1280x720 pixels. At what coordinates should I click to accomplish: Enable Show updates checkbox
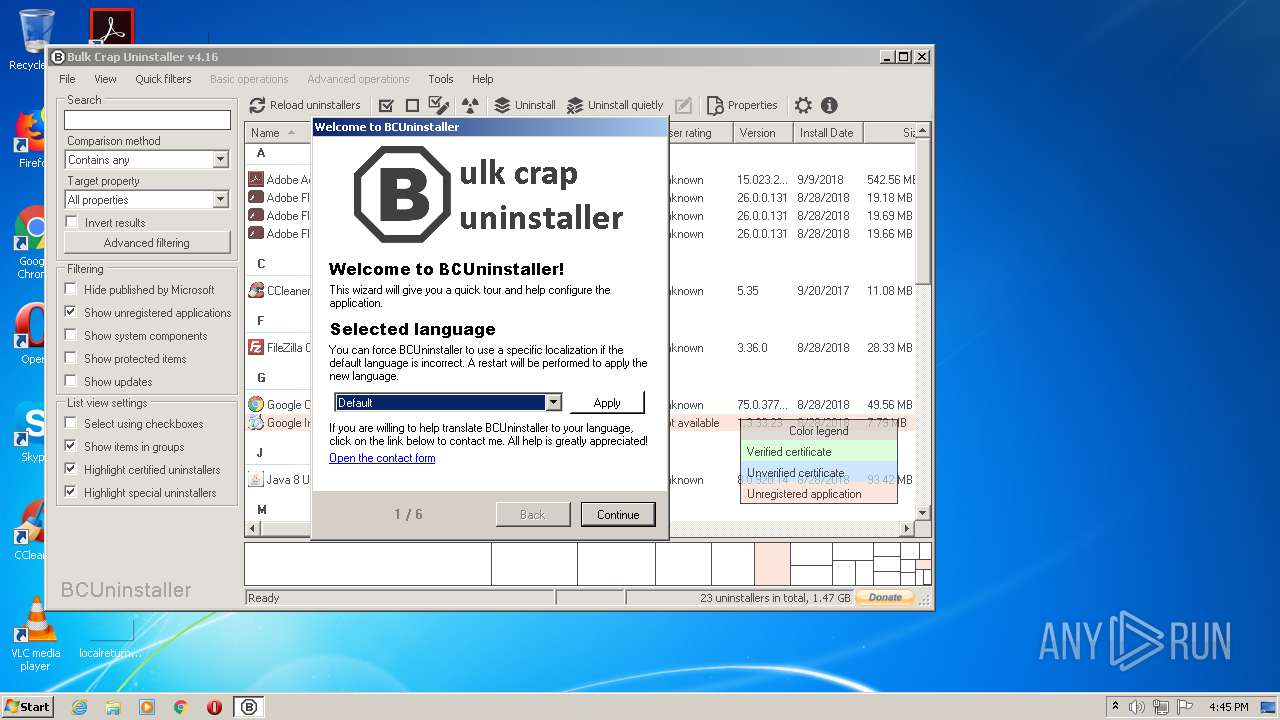[x=71, y=381]
